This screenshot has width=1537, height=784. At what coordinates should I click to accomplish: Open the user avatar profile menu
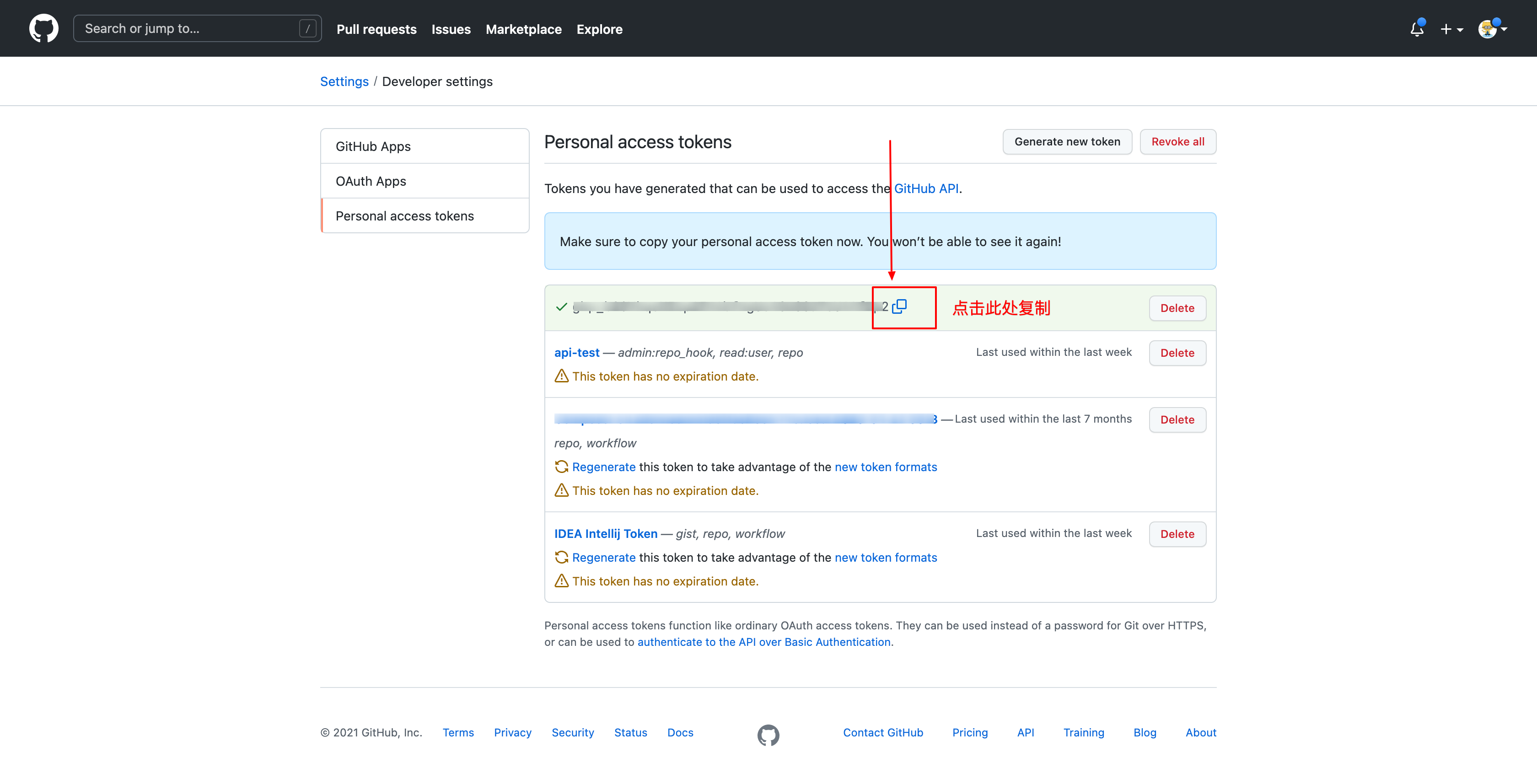coord(1492,29)
